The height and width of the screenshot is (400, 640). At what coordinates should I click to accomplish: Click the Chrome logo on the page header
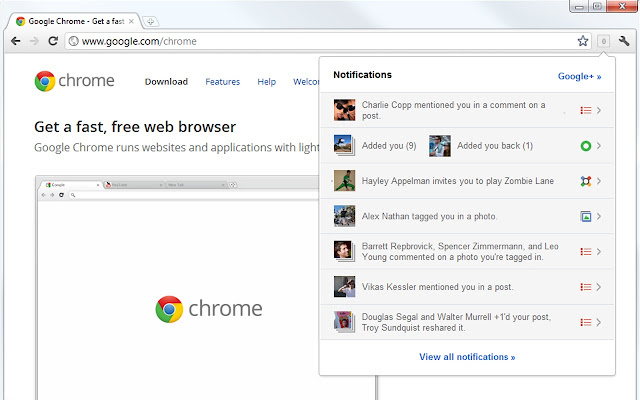click(74, 81)
